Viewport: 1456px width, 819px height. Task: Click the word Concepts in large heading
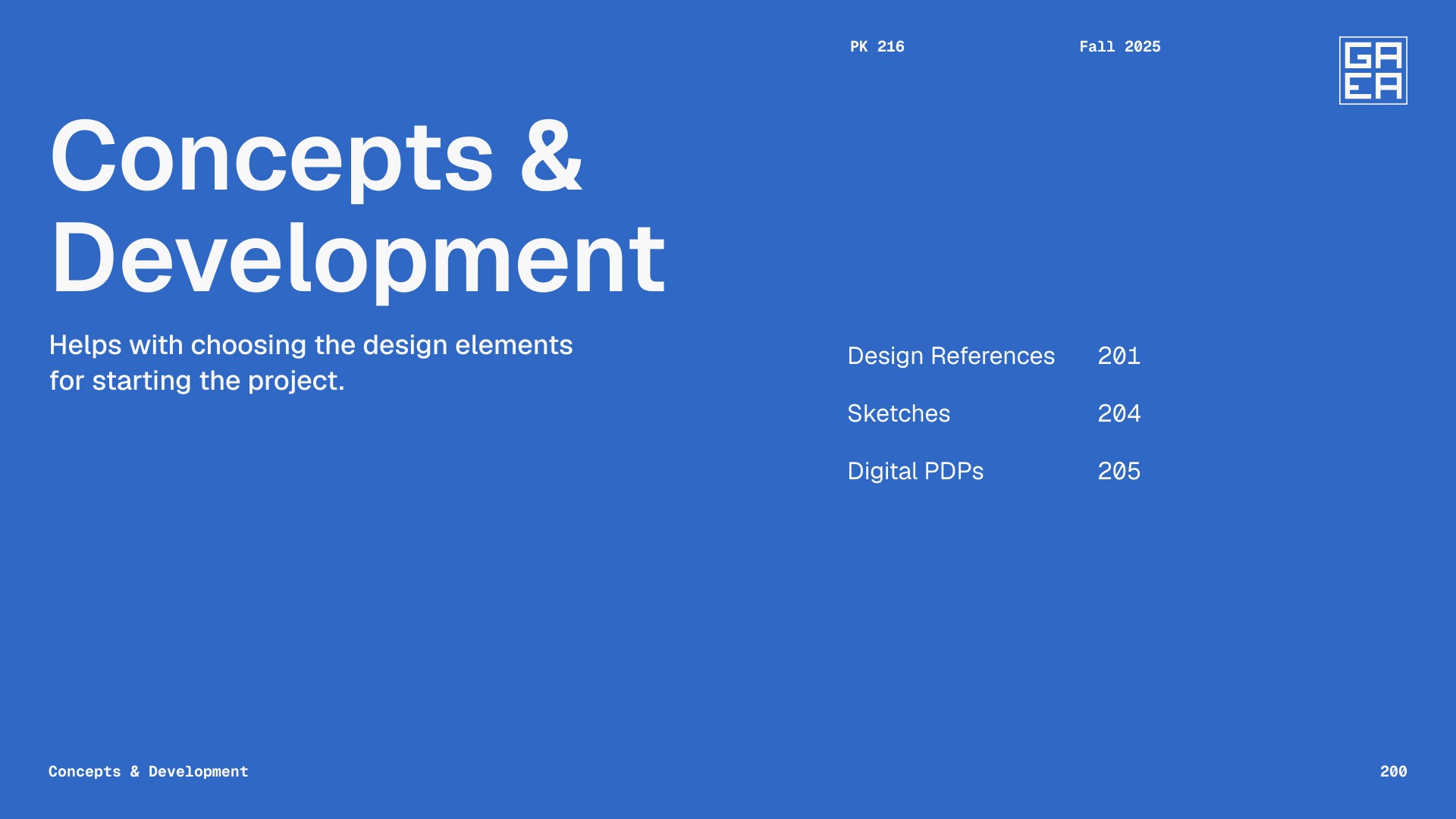(x=271, y=158)
